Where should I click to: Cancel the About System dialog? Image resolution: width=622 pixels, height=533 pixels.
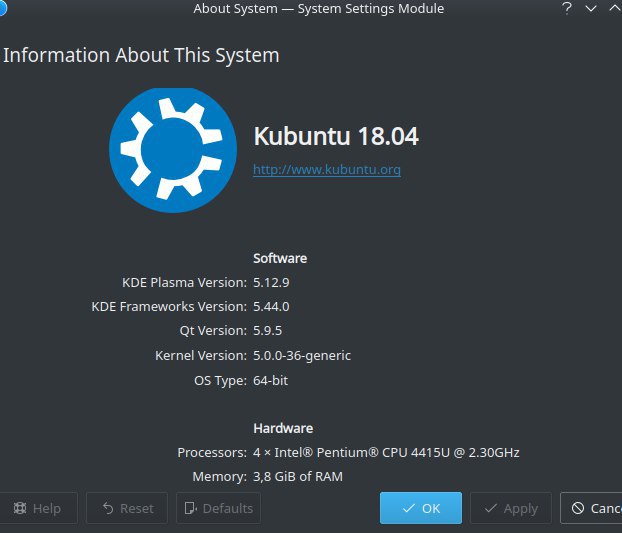591,508
